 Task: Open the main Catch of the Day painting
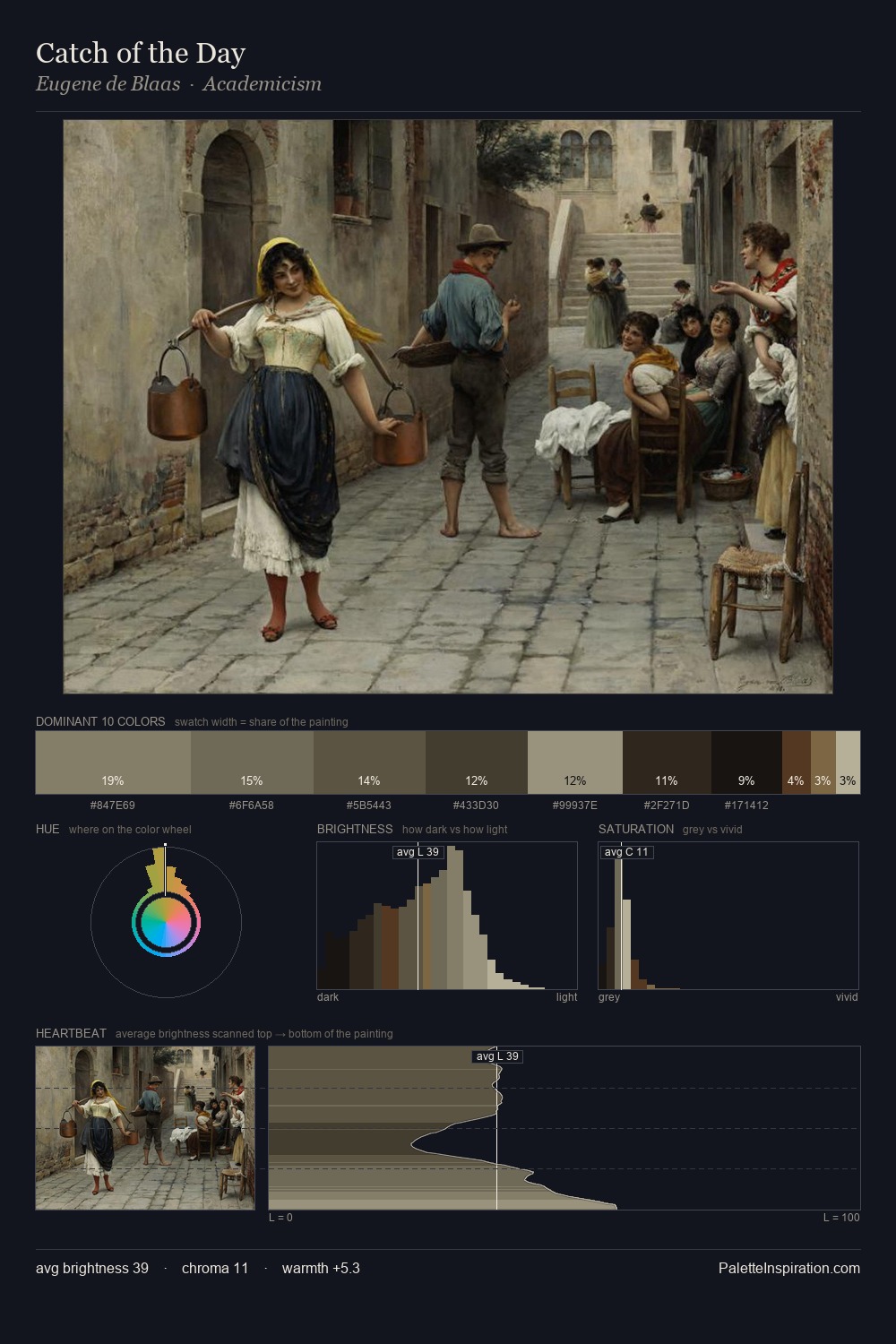tap(448, 407)
